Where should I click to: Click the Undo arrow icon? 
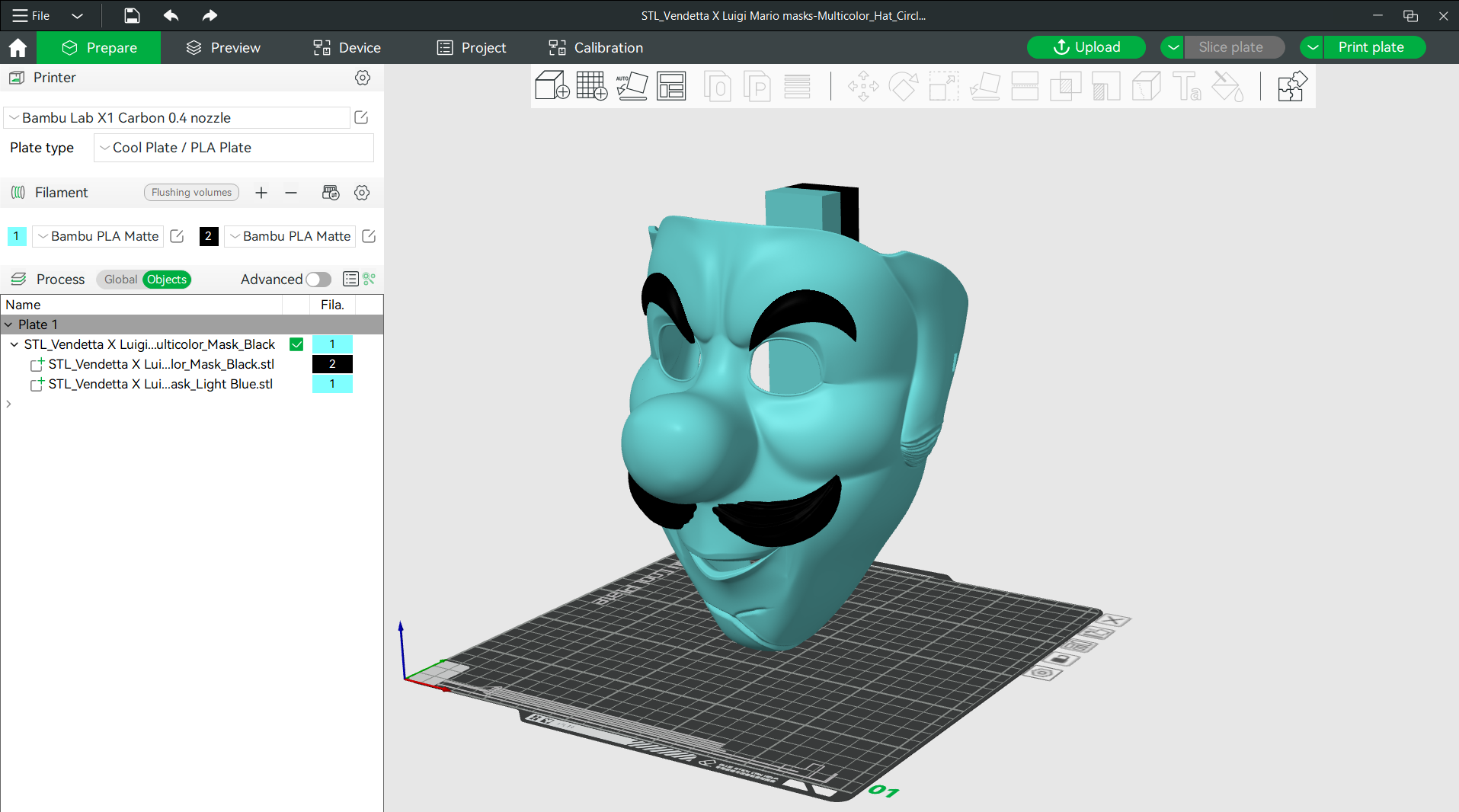point(171,15)
